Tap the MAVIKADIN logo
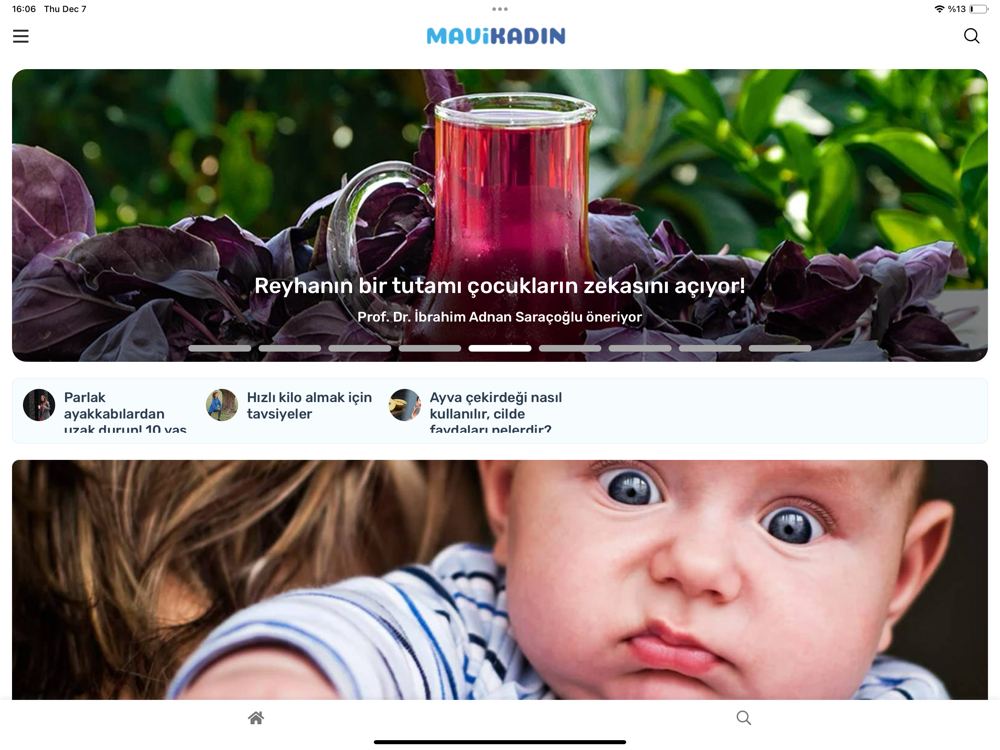This screenshot has height=750, width=1000. tap(496, 36)
